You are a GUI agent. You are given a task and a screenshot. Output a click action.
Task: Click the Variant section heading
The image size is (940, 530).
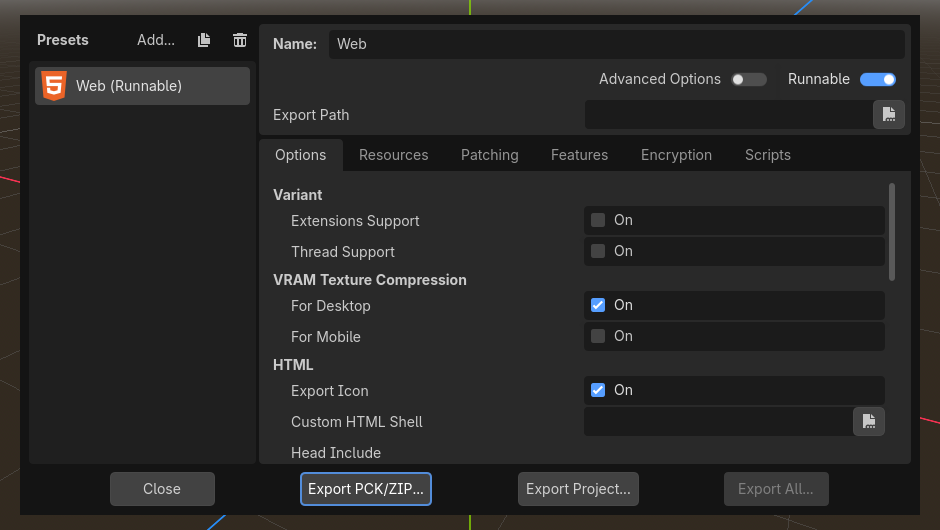pyautogui.click(x=297, y=195)
